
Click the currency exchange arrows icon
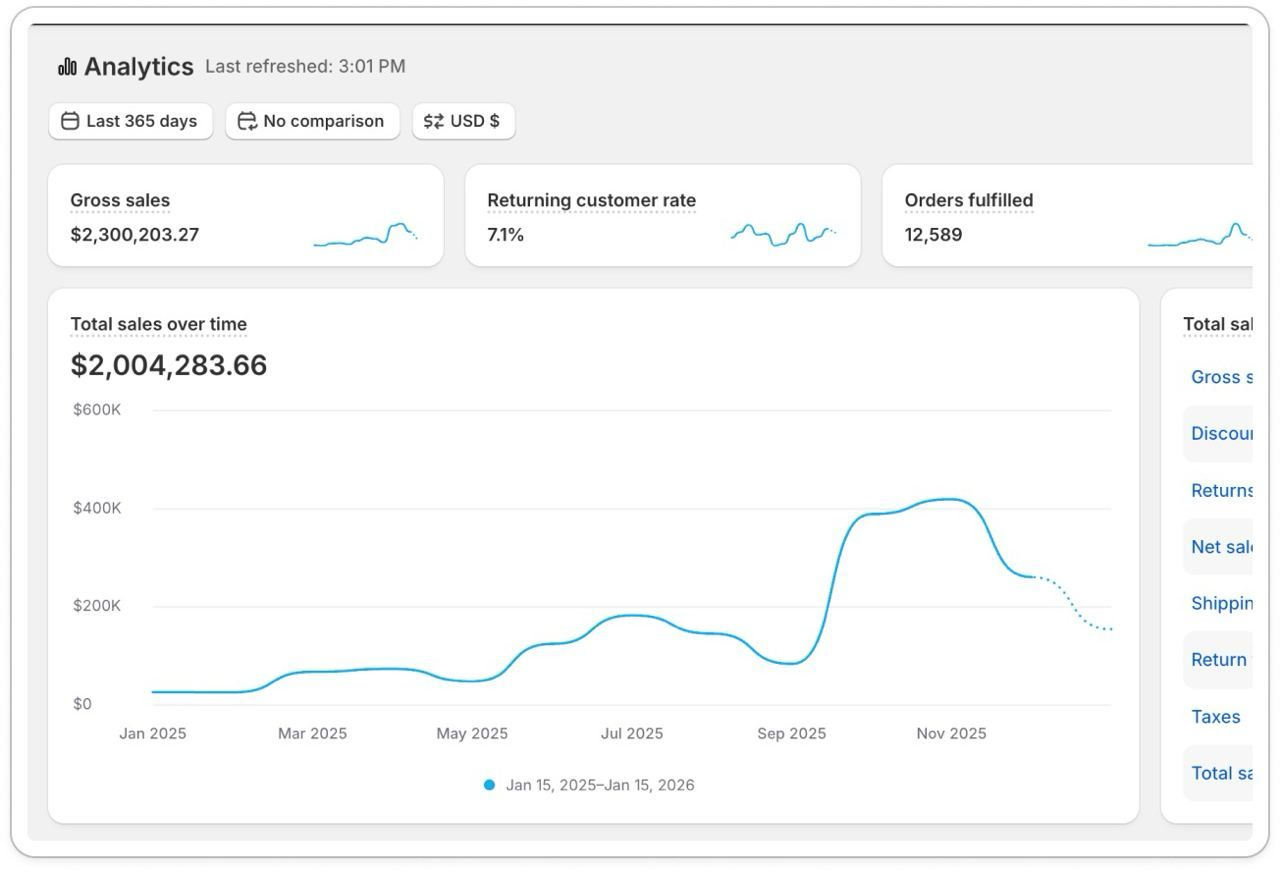tap(433, 121)
